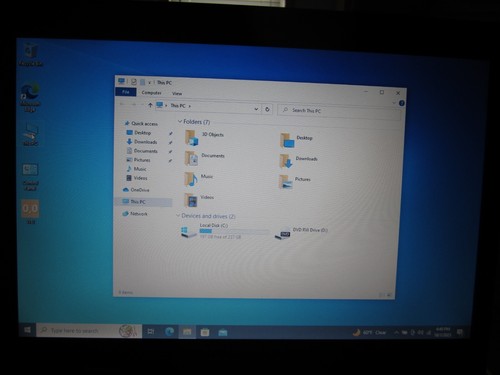This screenshot has width=500, height=375.
Task: Click taskbar 'Type here to search' box
Action: tap(88, 331)
